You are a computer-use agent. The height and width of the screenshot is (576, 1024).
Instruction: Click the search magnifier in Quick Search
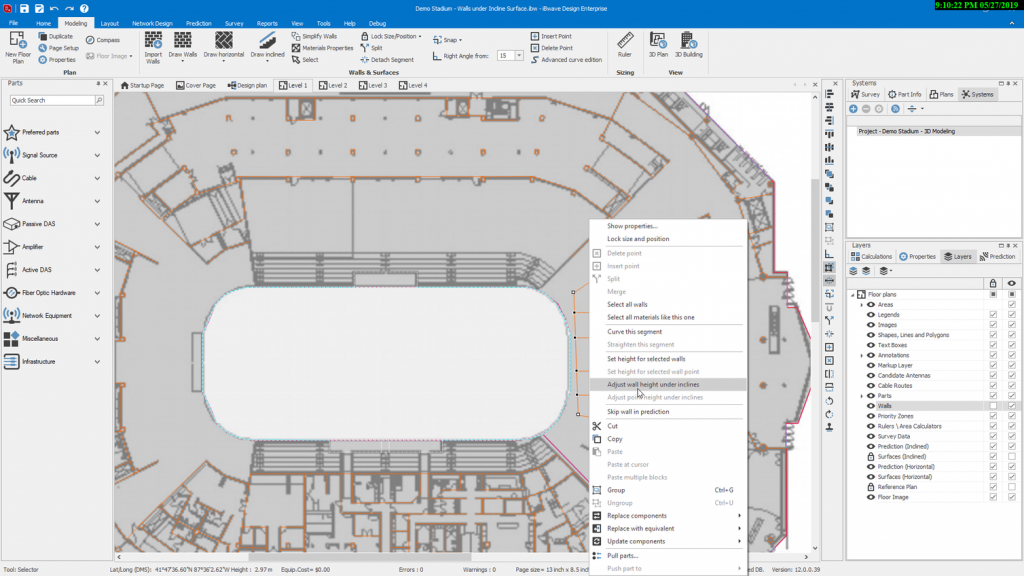click(x=99, y=100)
